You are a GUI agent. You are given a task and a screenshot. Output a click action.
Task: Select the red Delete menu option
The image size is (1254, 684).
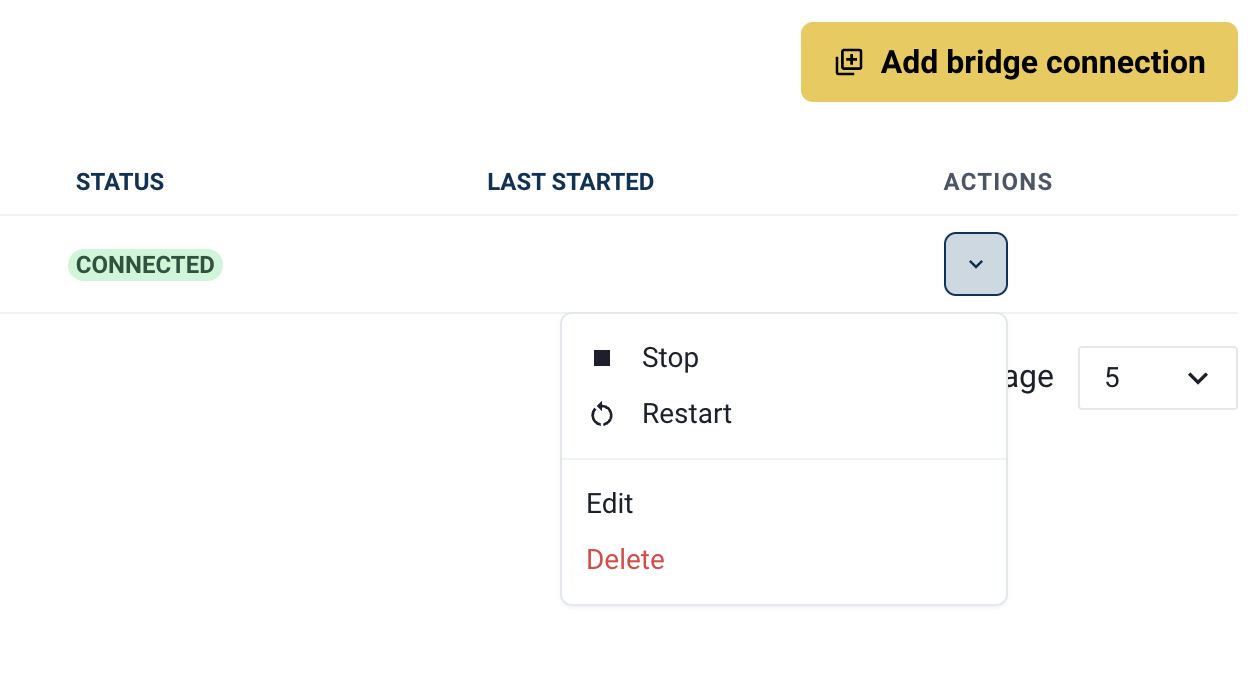tap(626, 559)
